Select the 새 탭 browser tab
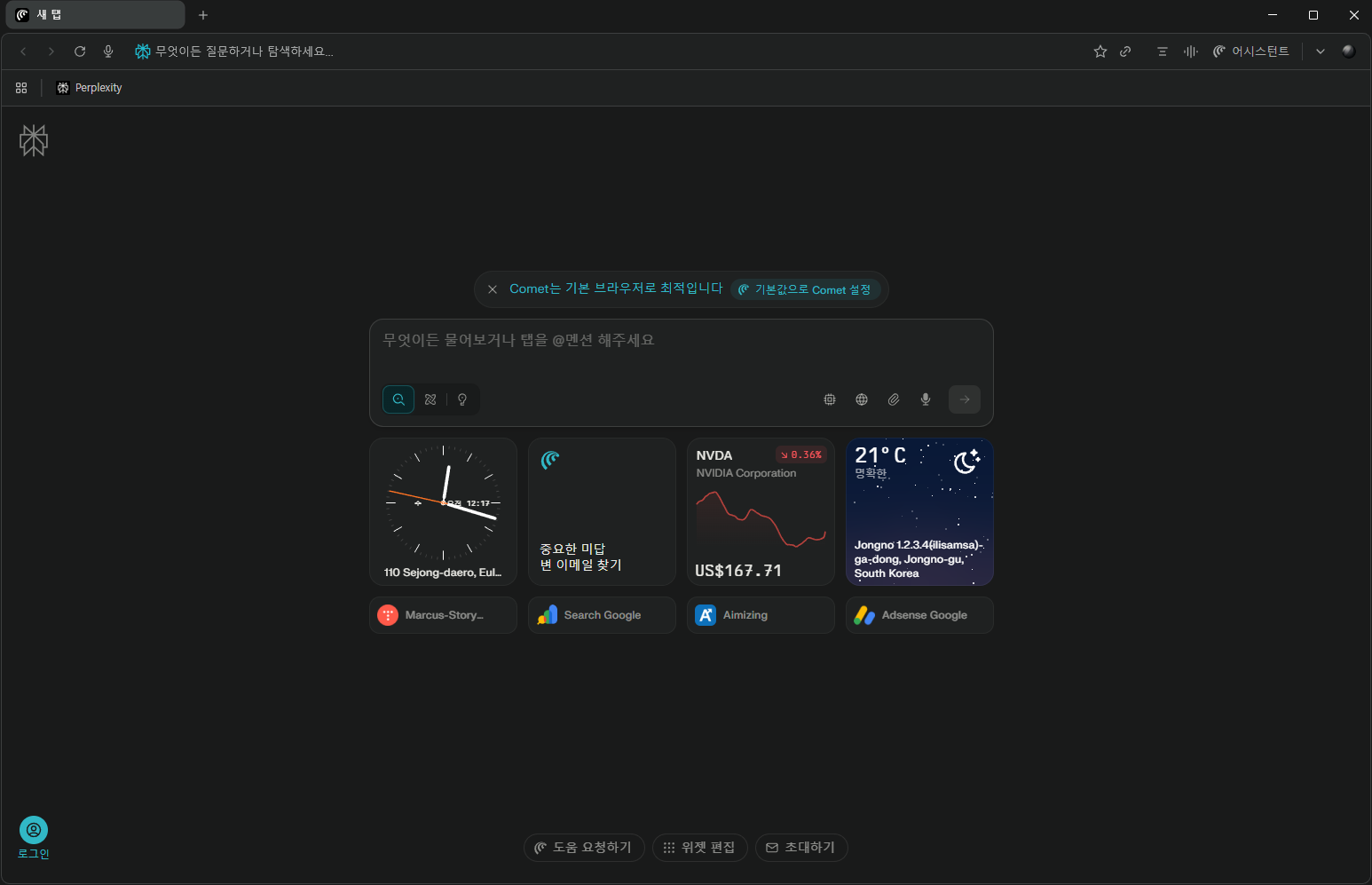This screenshot has width=1372, height=885. click(x=95, y=15)
